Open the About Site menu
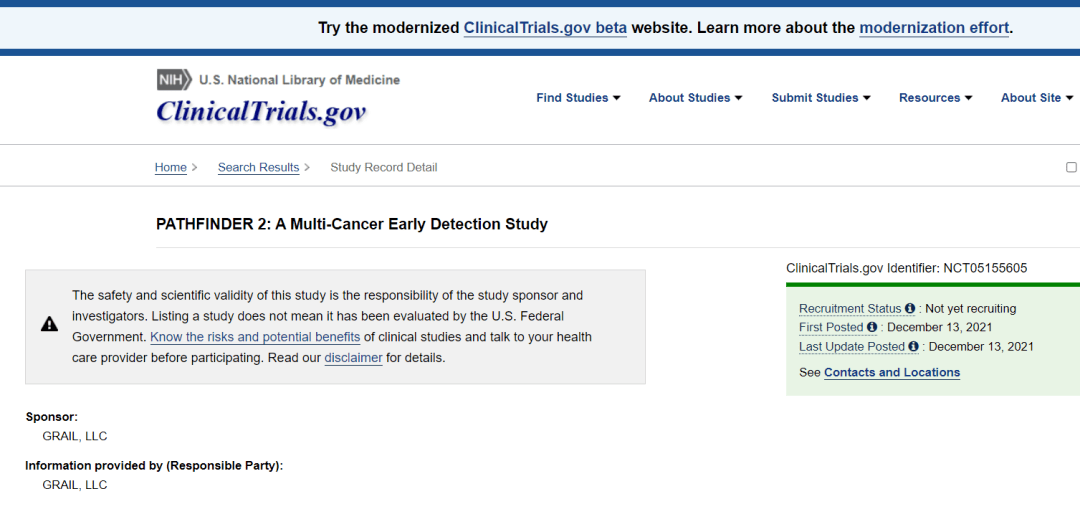 1036,98
